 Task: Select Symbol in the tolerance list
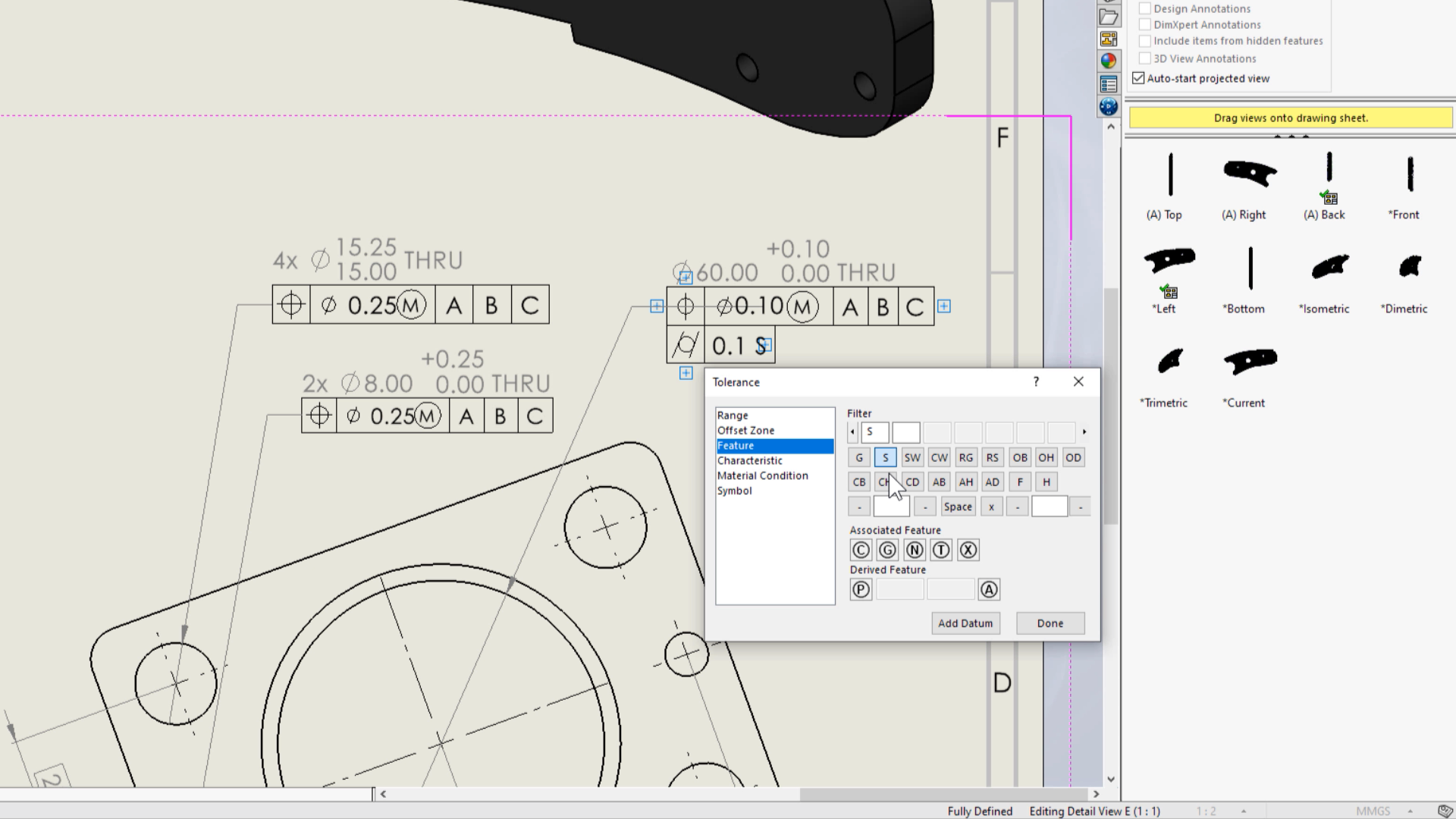pyautogui.click(x=734, y=491)
